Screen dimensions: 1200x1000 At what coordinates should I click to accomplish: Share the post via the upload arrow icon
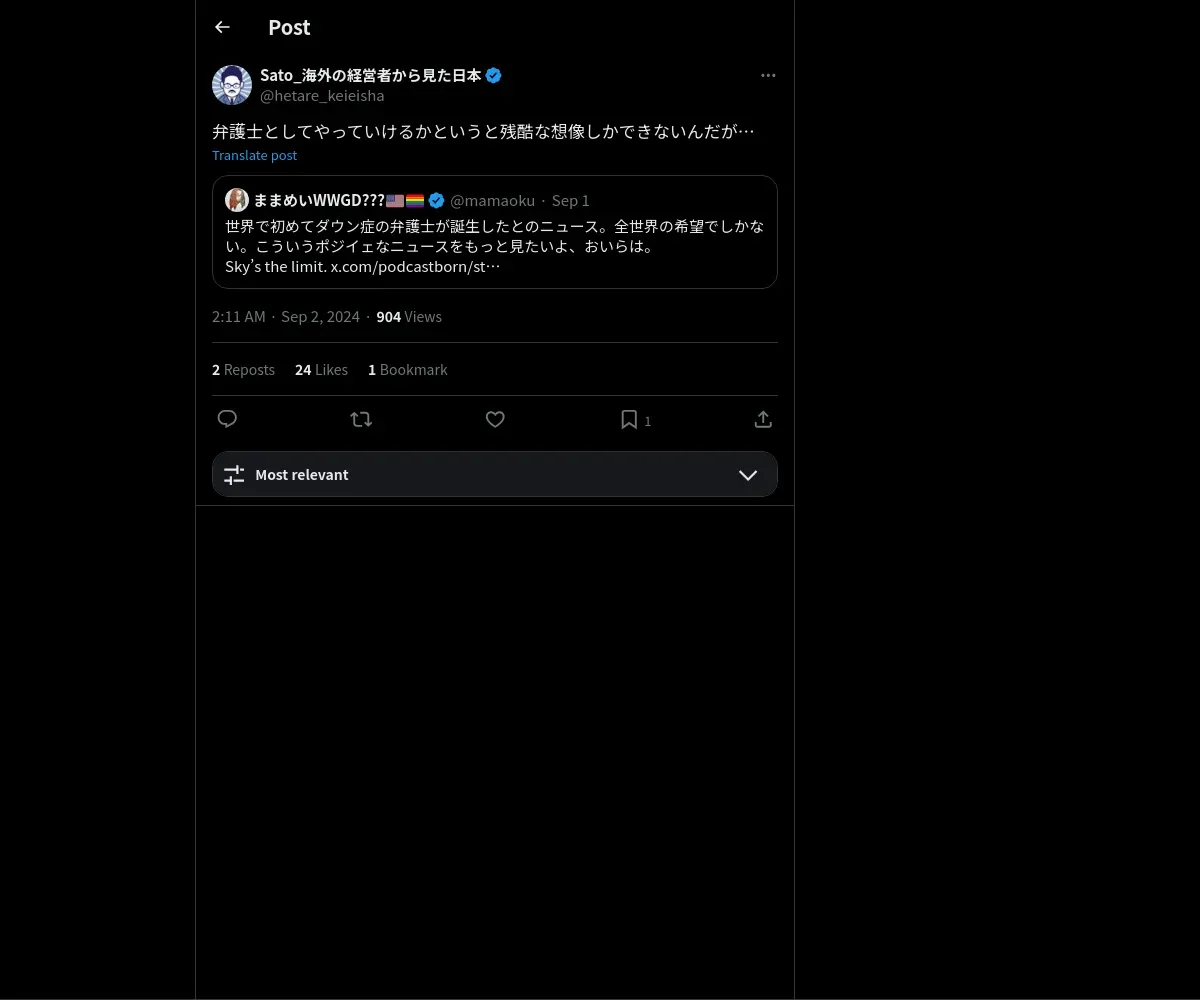pyautogui.click(x=763, y=419)
